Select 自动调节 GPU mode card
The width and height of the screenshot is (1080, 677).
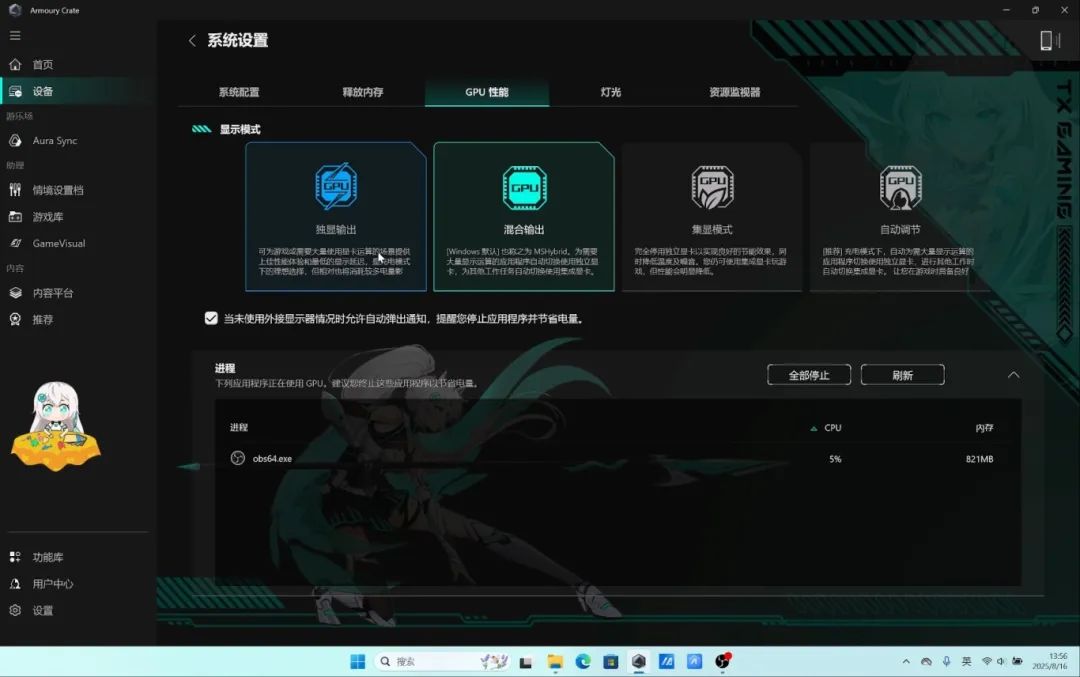coord(900,217)
